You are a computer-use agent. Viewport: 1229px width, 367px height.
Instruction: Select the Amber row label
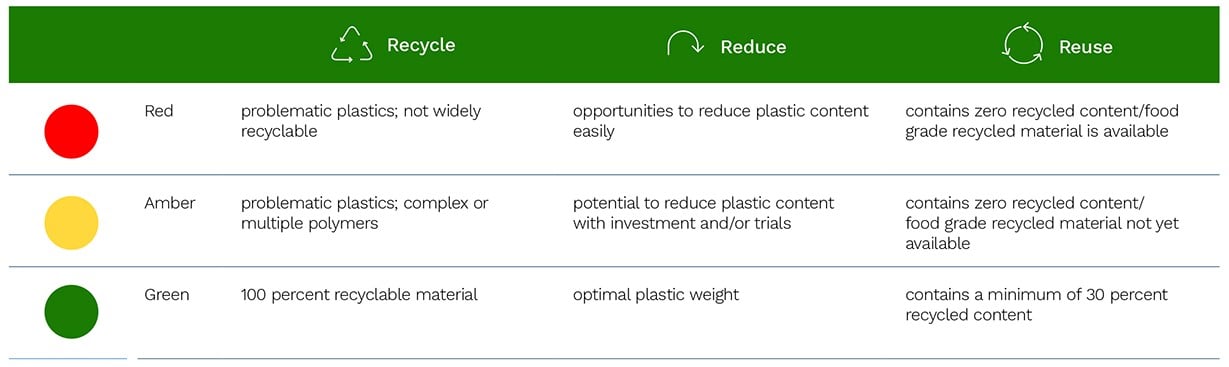(x=170, y=203)
